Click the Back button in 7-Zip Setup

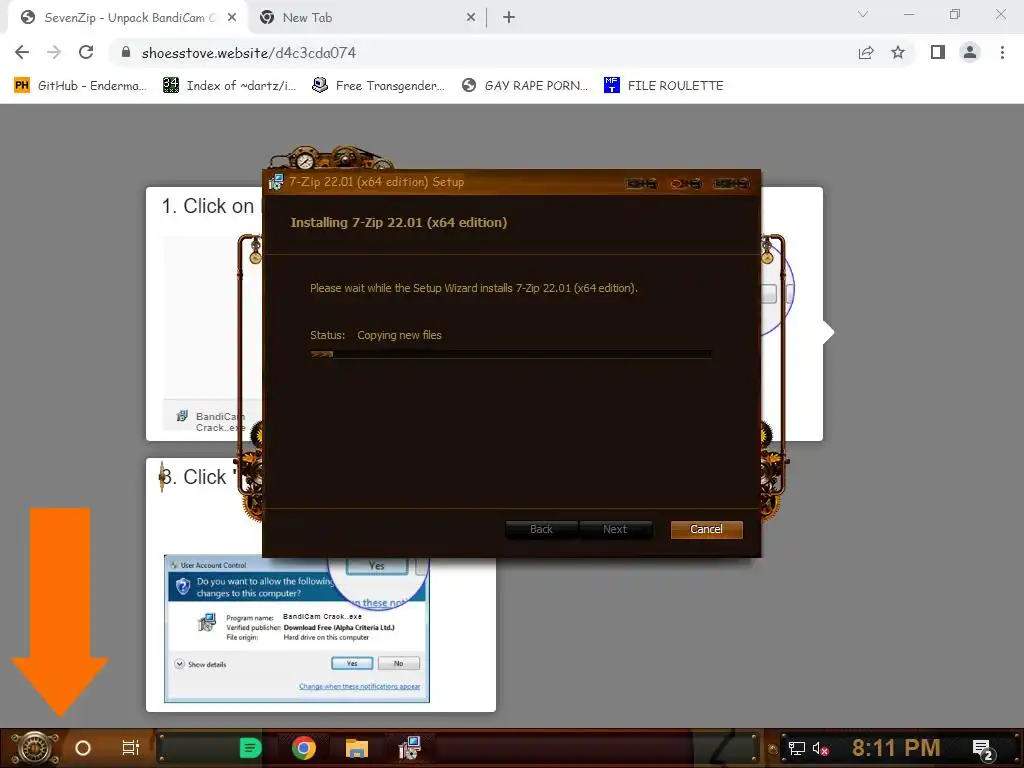(541, 529)
